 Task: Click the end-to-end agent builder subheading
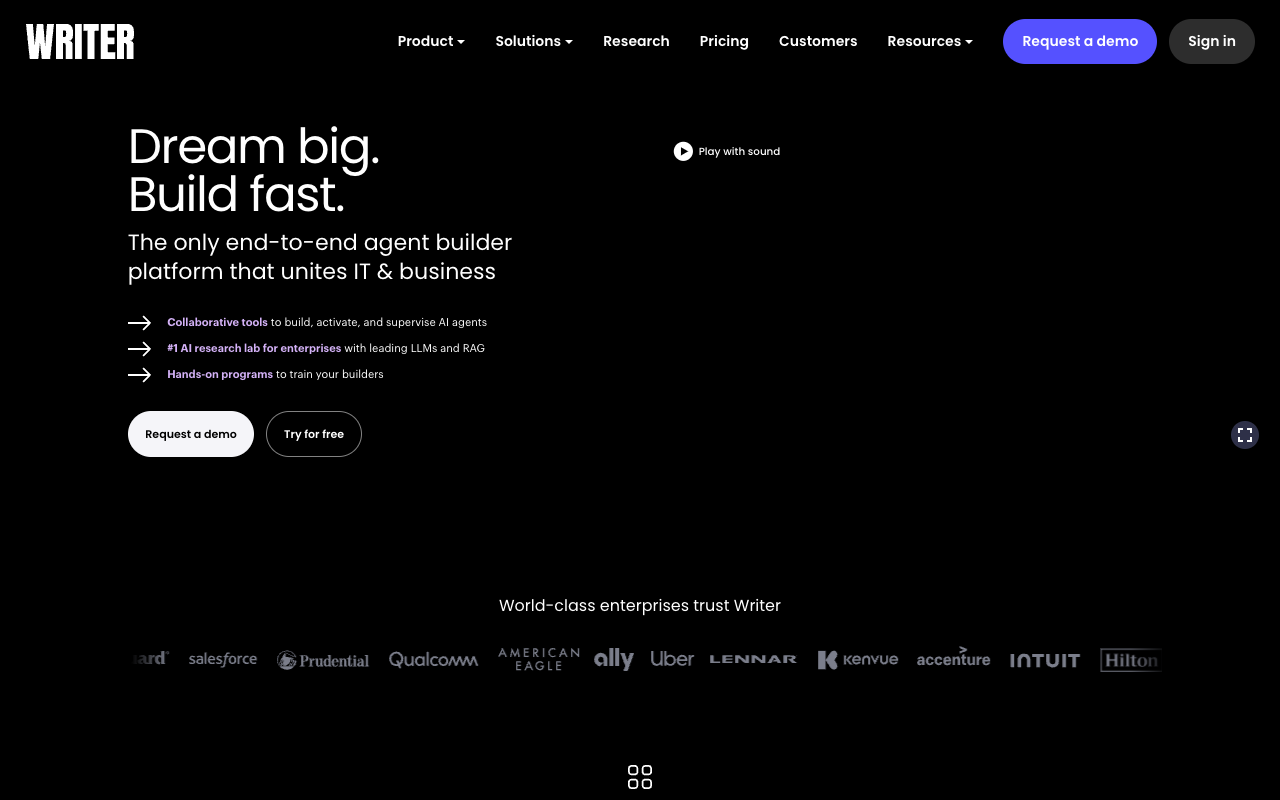coord(320,257)
